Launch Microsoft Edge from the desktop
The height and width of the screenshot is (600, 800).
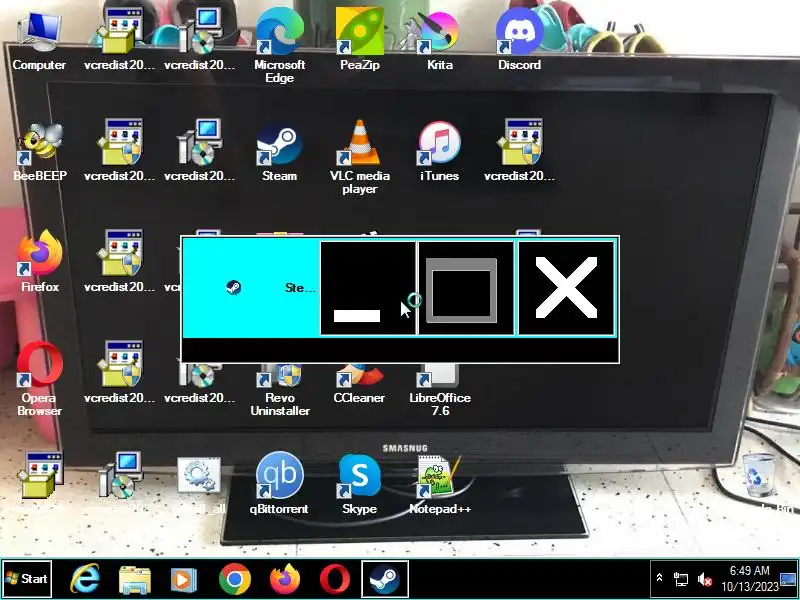280,45
